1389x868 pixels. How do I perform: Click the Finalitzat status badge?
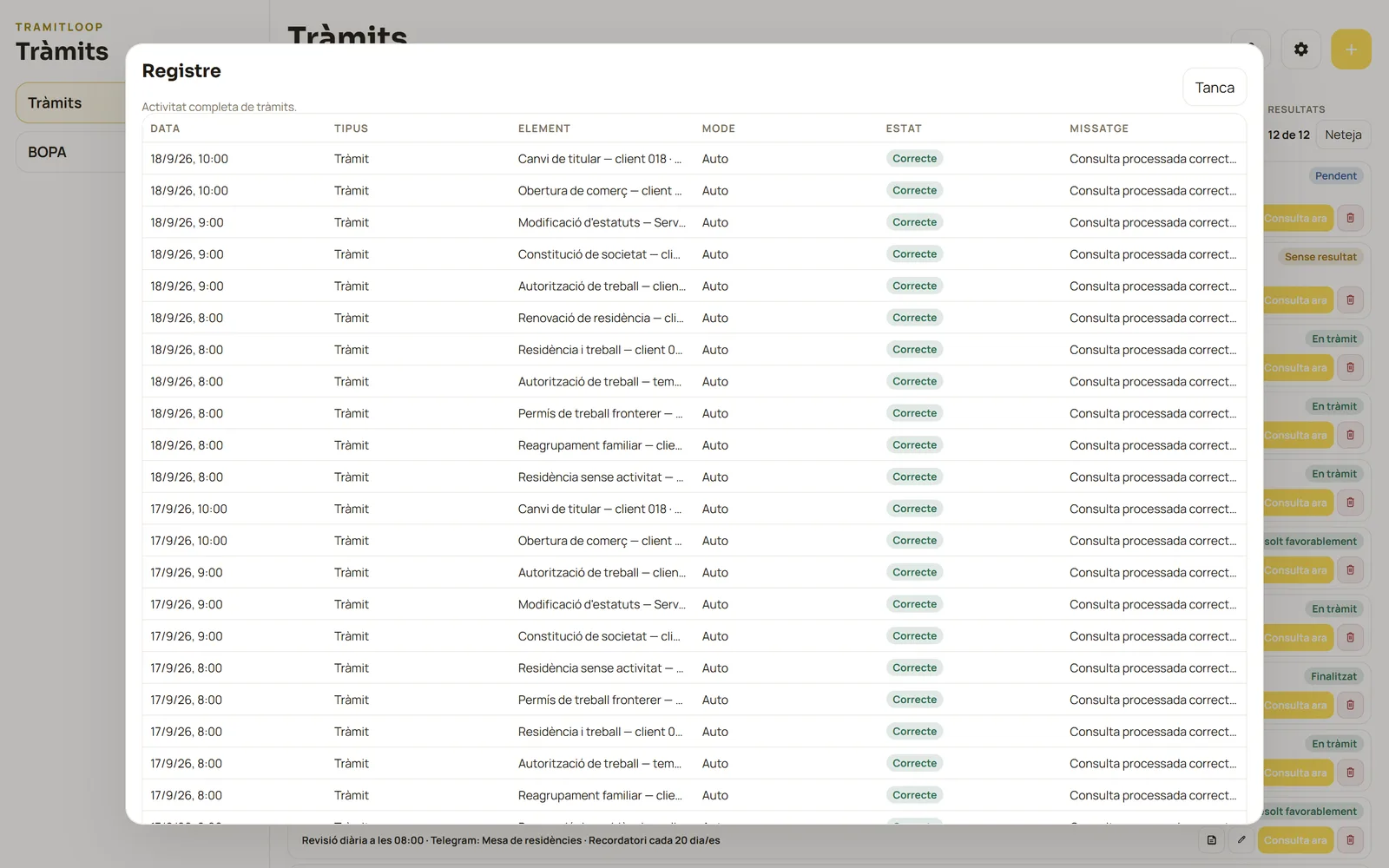tap(1333, 676)
